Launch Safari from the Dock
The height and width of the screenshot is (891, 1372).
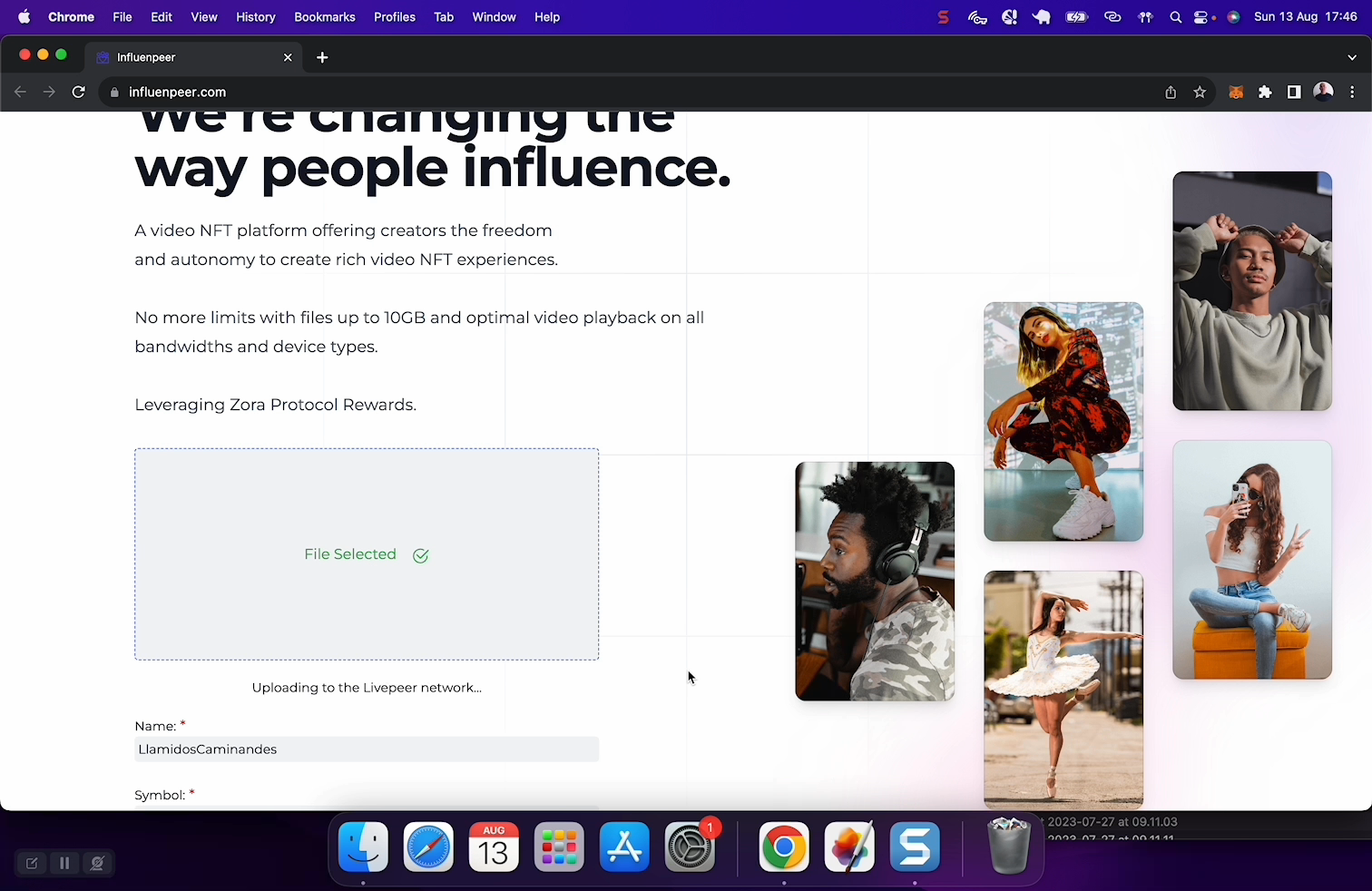coord(428,847)
